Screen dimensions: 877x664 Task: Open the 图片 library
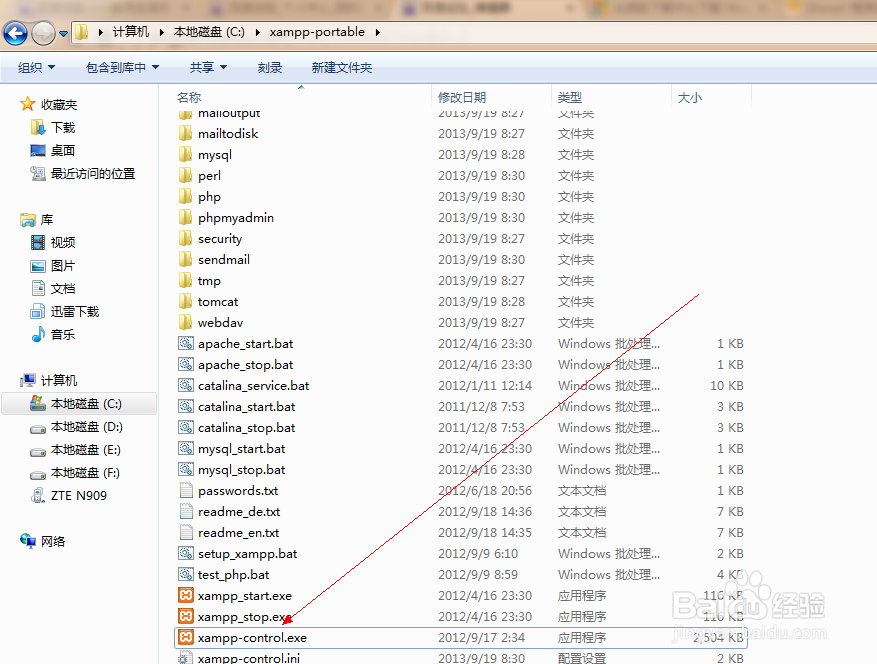click(x=53, y=266)
